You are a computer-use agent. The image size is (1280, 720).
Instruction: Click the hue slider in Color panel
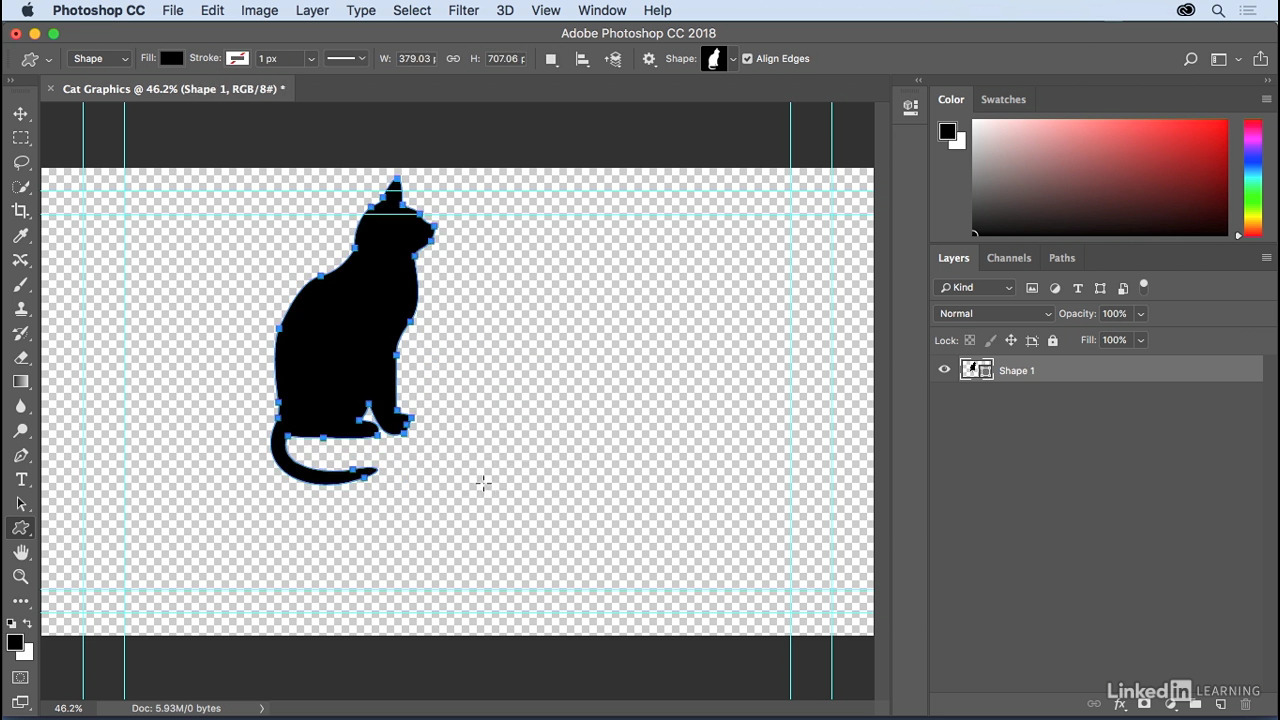coord(1252,178)
